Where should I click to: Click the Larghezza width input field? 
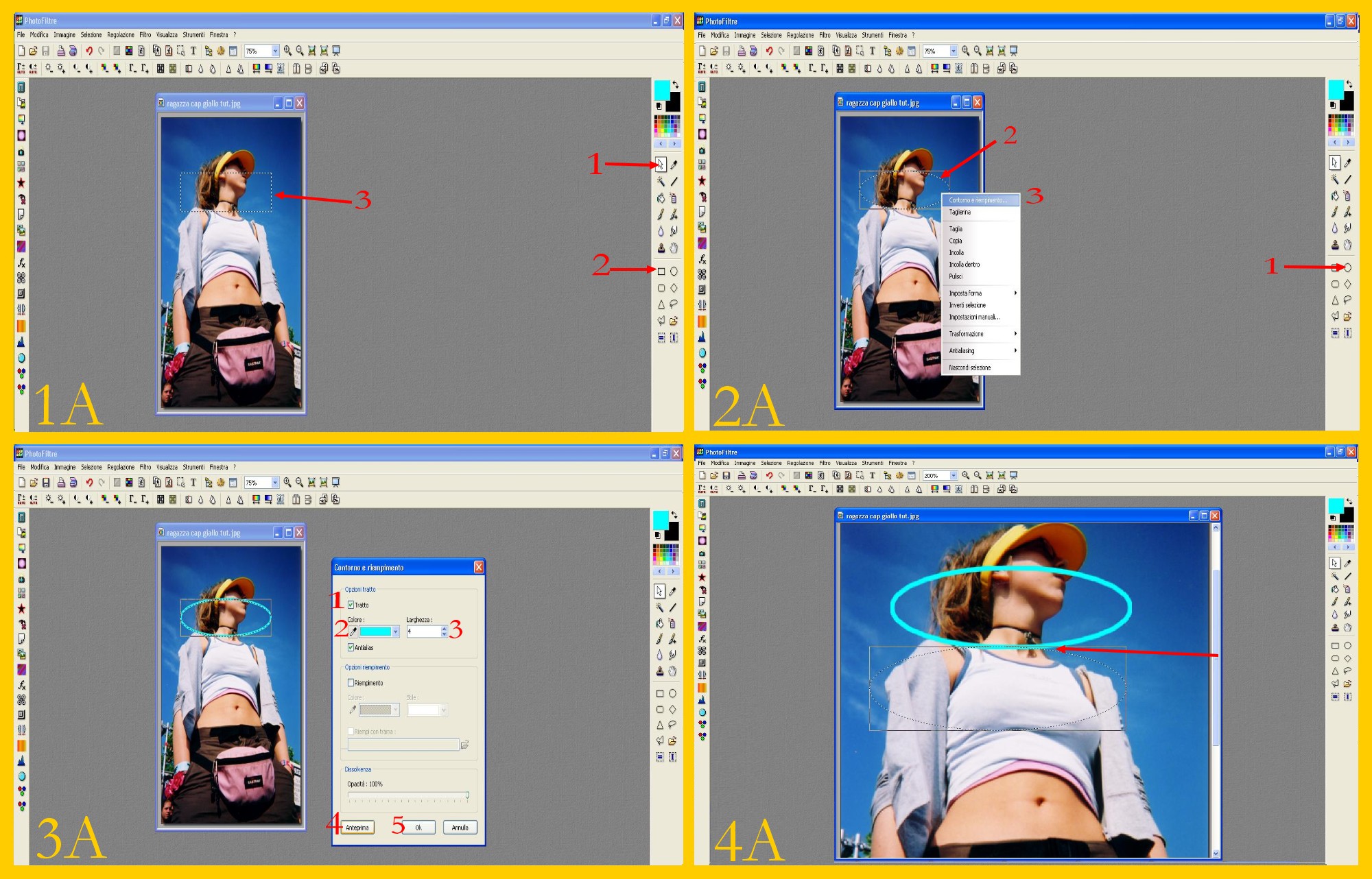point(423,631)
